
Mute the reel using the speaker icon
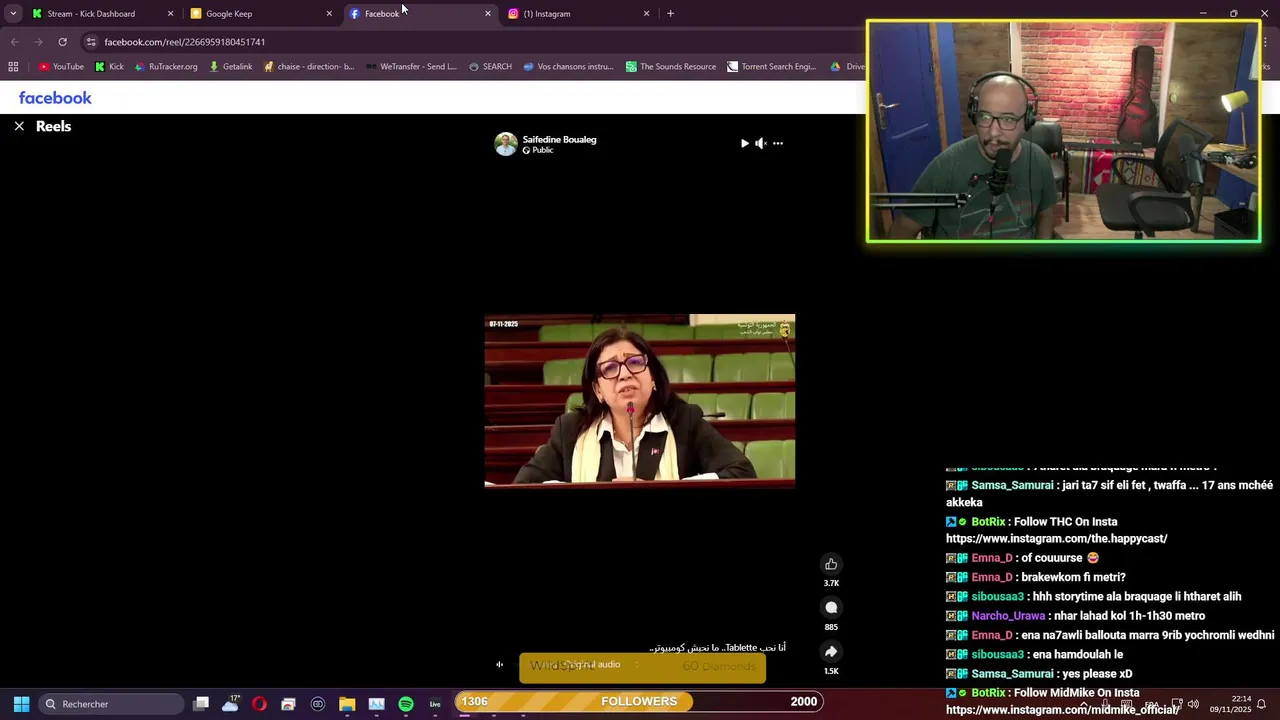pyautogui.click(x=761, y=144)
